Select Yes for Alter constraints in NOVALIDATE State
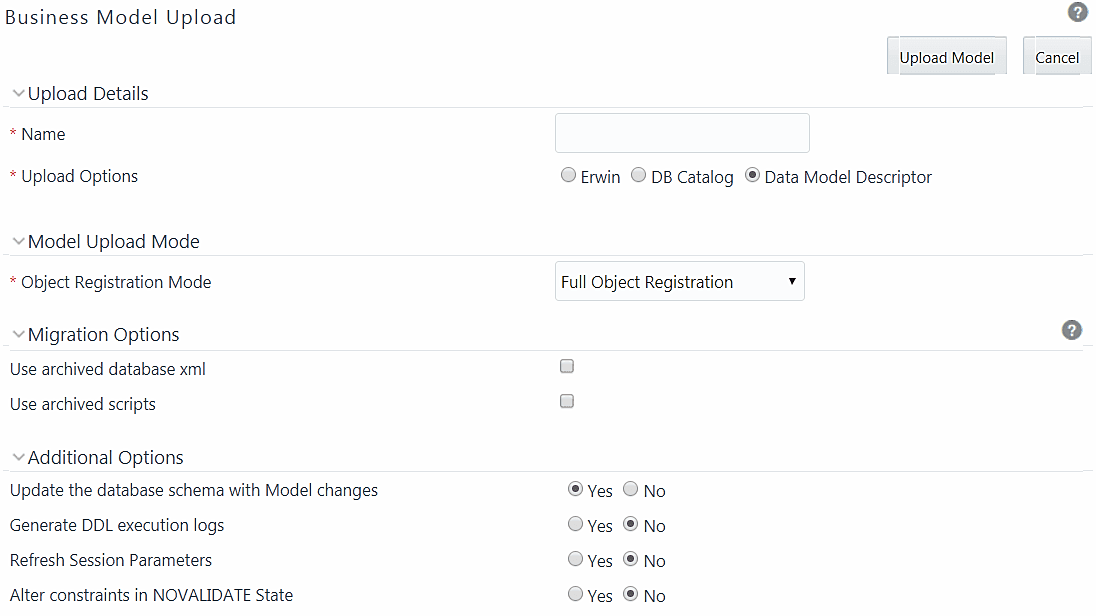Screen dimensions: 1096x616 [575, 593]
